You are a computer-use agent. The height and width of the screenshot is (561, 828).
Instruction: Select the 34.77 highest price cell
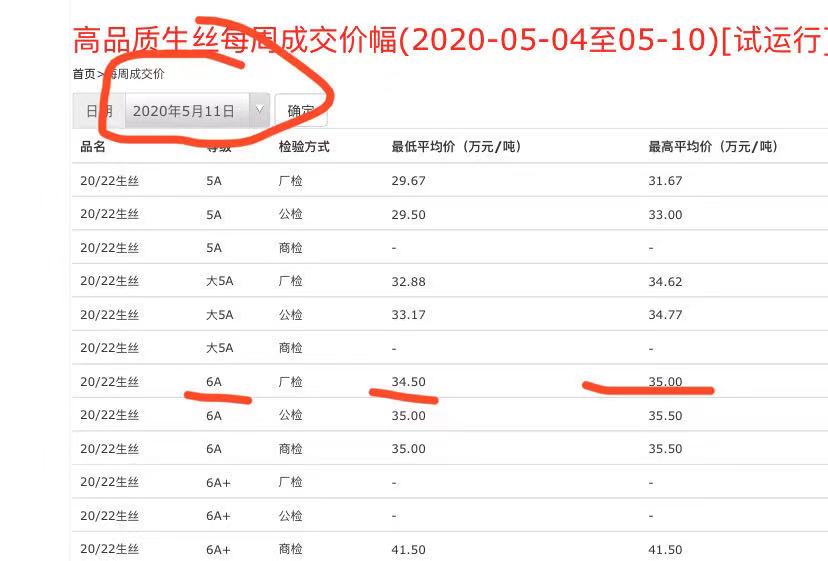tap(665, 315)
